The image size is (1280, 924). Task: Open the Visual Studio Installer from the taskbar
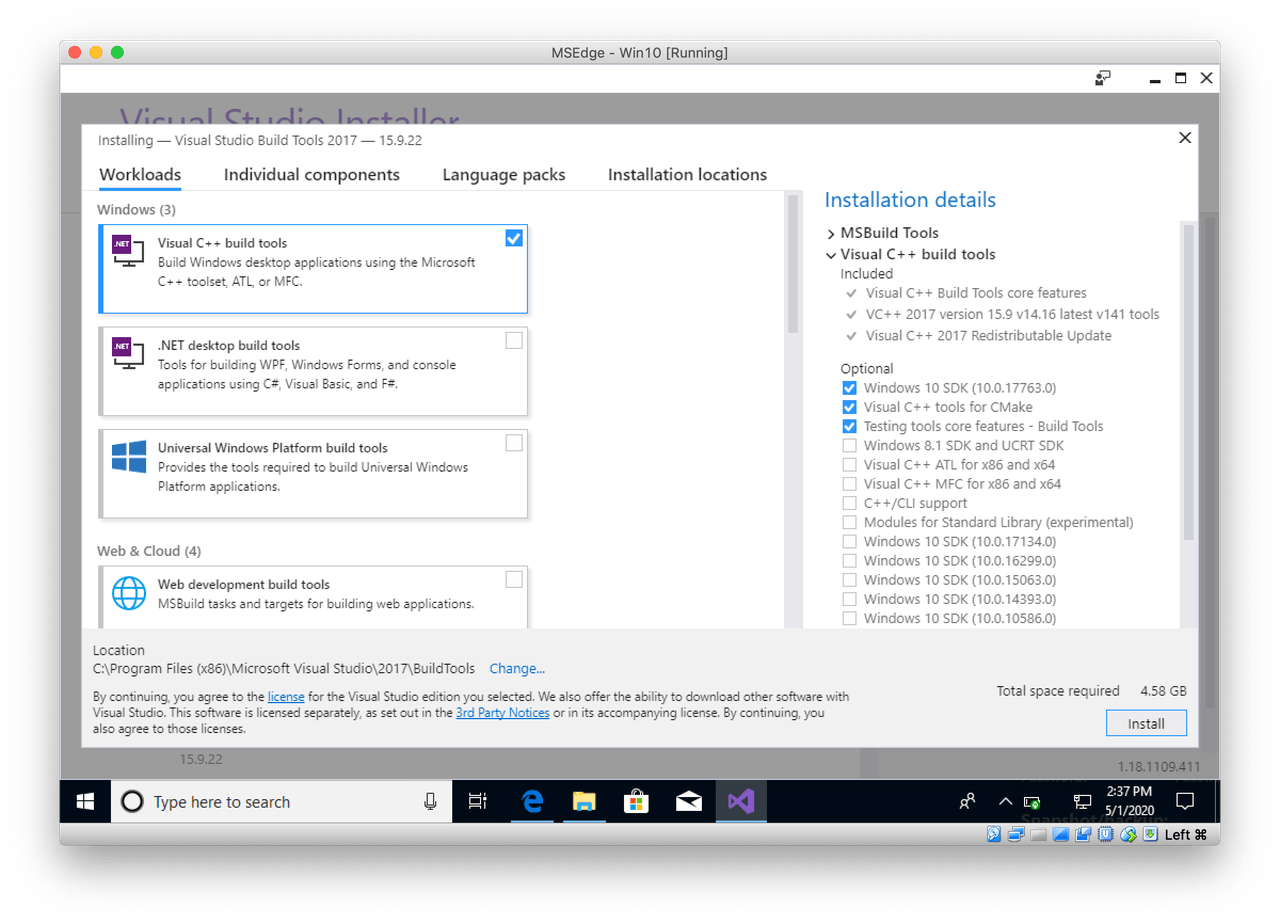[x=741, y=801]
